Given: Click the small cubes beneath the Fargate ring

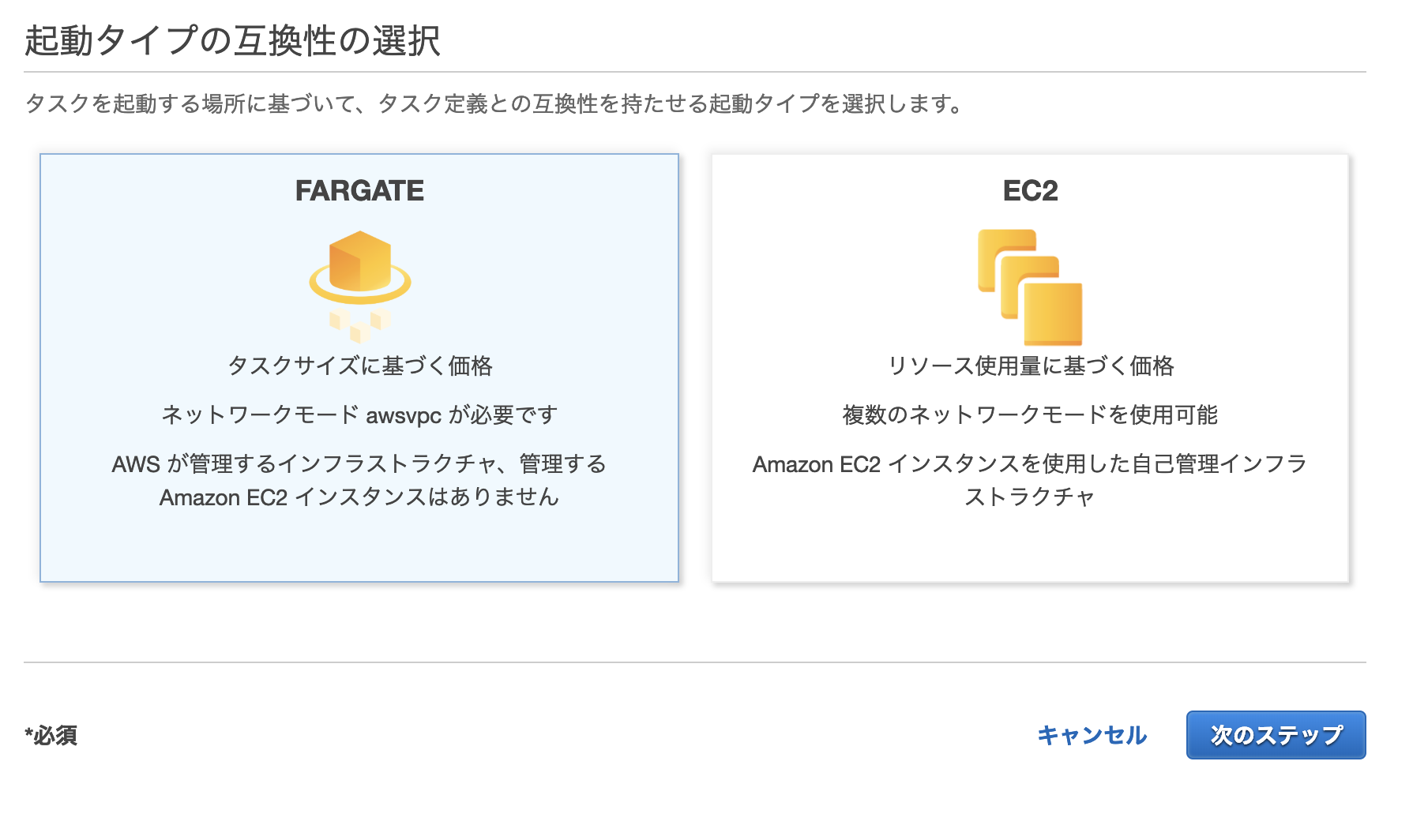Looking at the screenshot, I should click(x=360, y=325).
